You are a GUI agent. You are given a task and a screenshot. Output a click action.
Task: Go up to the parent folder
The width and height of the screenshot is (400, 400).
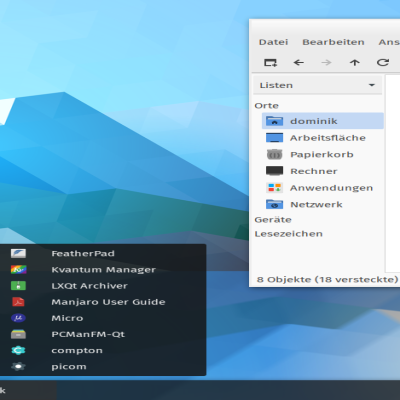coord(355,63)
